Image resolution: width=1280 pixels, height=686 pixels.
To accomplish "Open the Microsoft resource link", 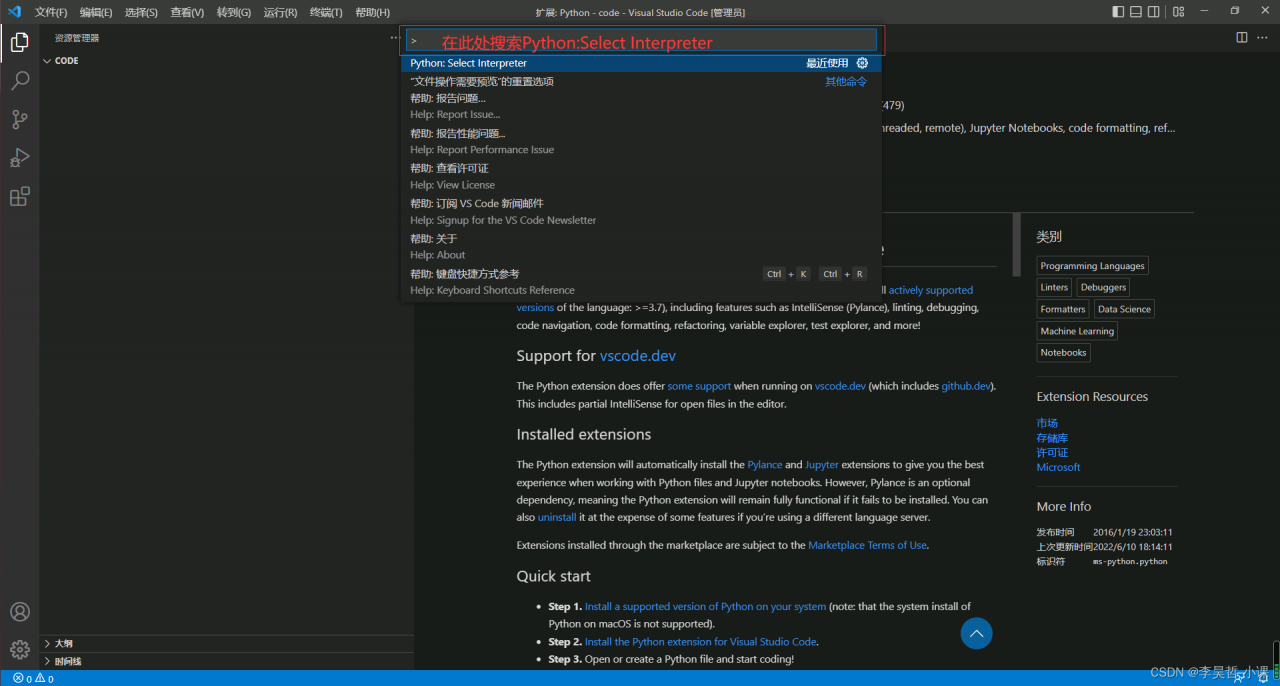I will coord(1059,467).
